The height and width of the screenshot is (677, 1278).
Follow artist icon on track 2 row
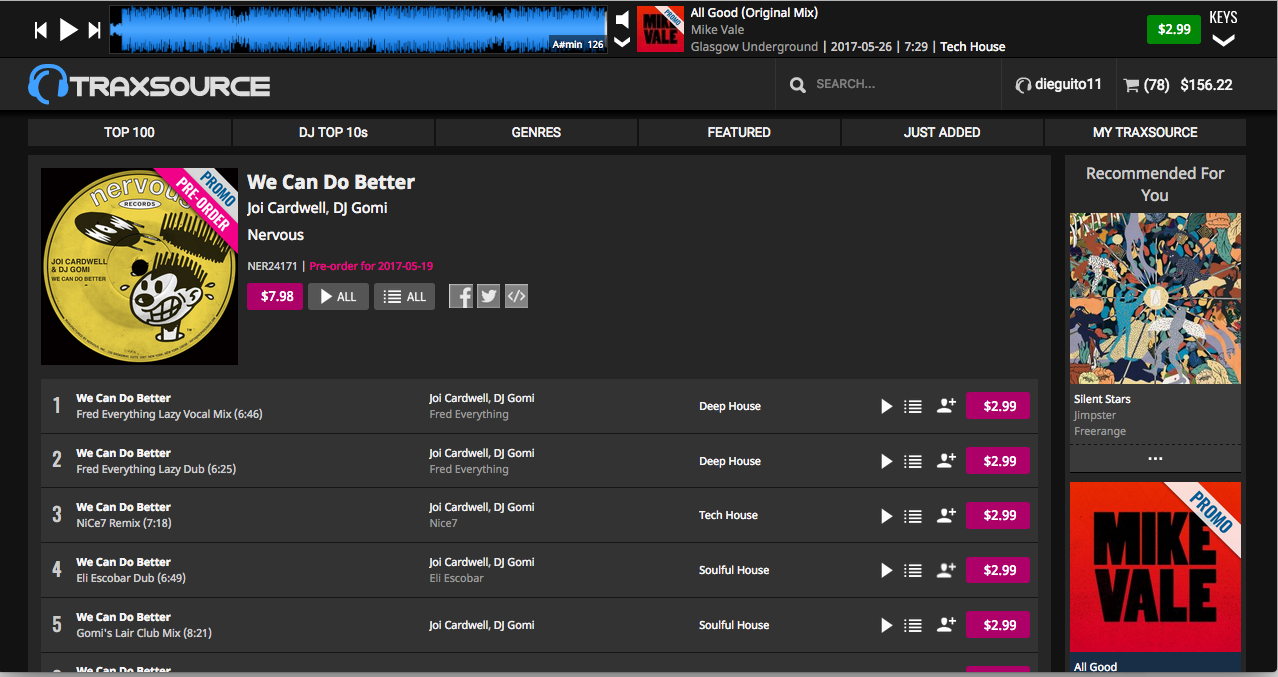click(946, 461)
